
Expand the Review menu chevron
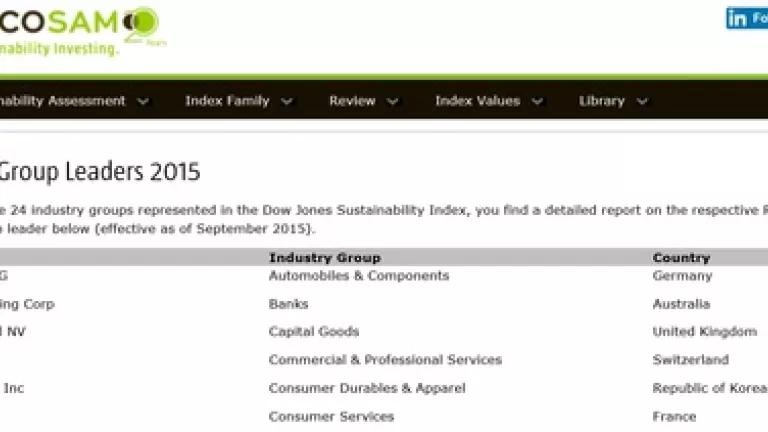[x=392, y=101]
